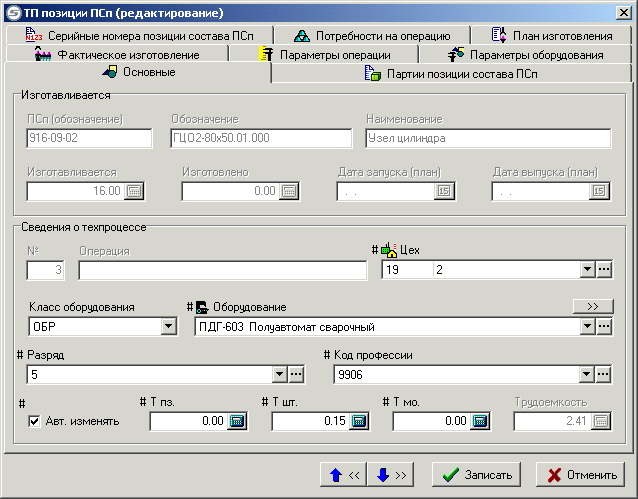Expand the Оборудование dropdown list
The width and height of the screenshot is (638, 499).
click(586, 326)
